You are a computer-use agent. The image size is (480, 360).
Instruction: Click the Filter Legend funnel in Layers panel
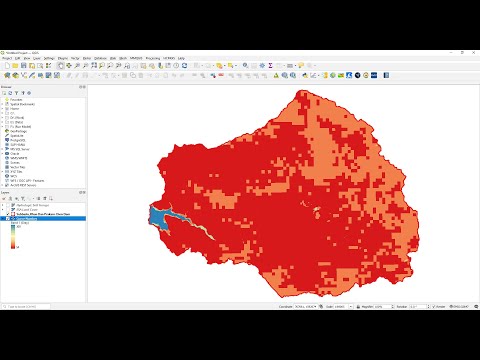point(22,199)
